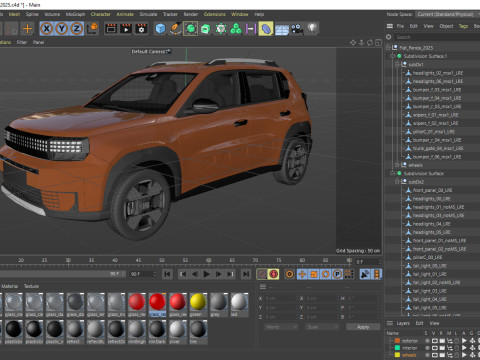Click the green cloner spheres icon
The height and width of the screenshot is (360, 480).
(236, 29)
